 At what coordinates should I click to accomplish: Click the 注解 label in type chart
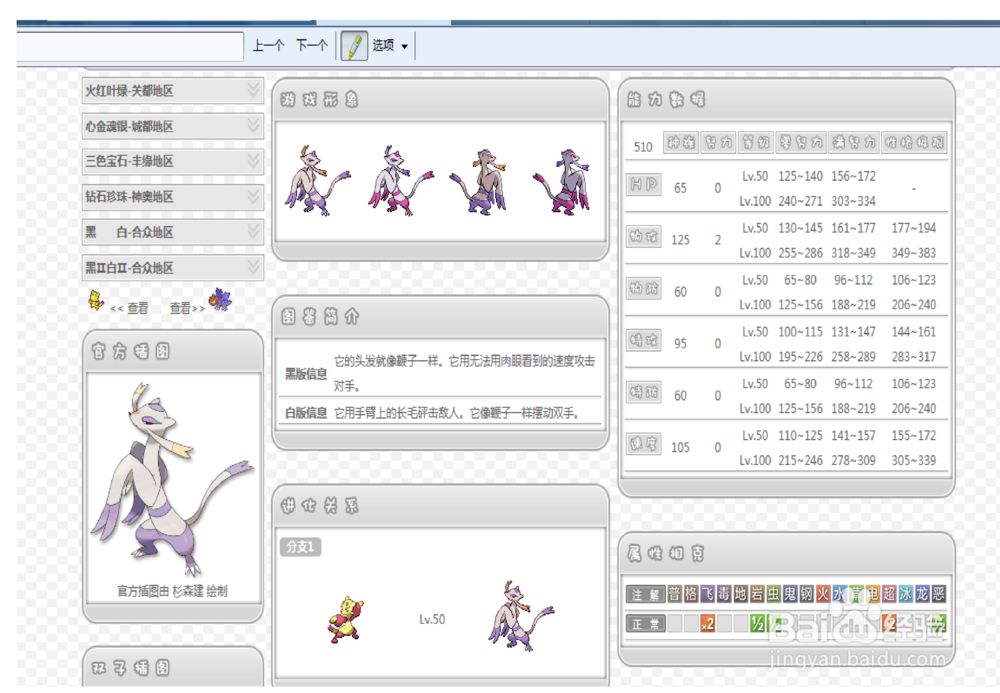[645, 594]
